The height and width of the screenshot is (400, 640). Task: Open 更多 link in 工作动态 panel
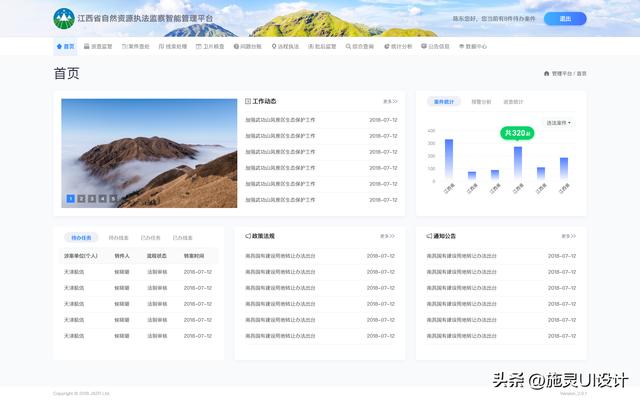pos(390,101)
